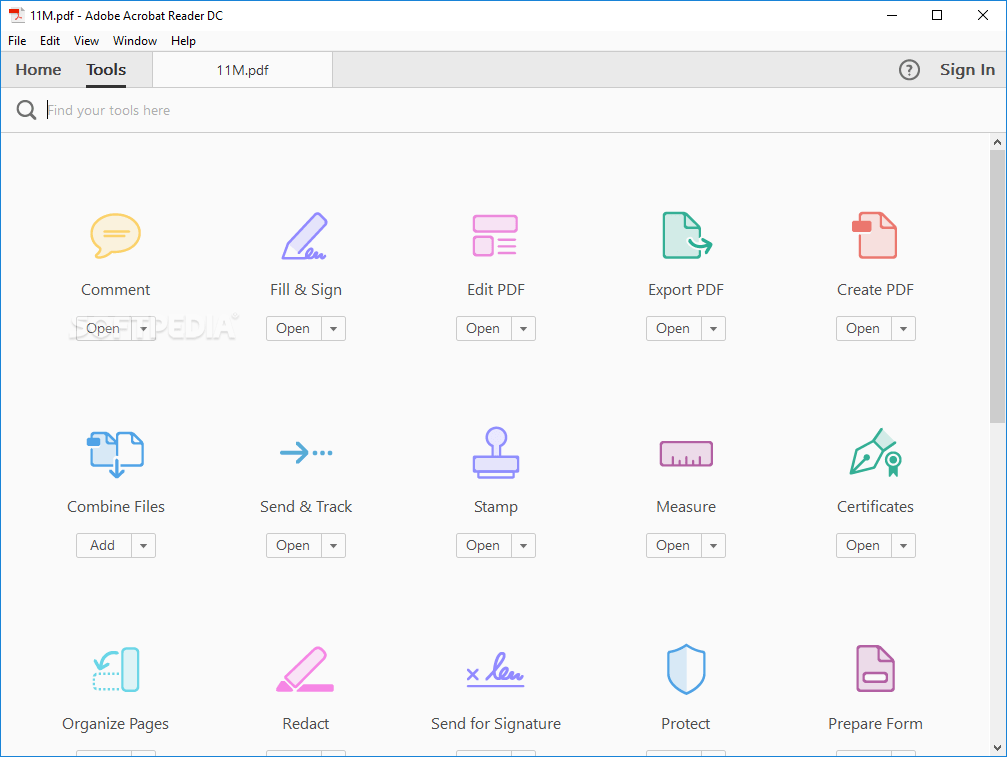Select the Combine Files icon

click(x=116, y=455)
